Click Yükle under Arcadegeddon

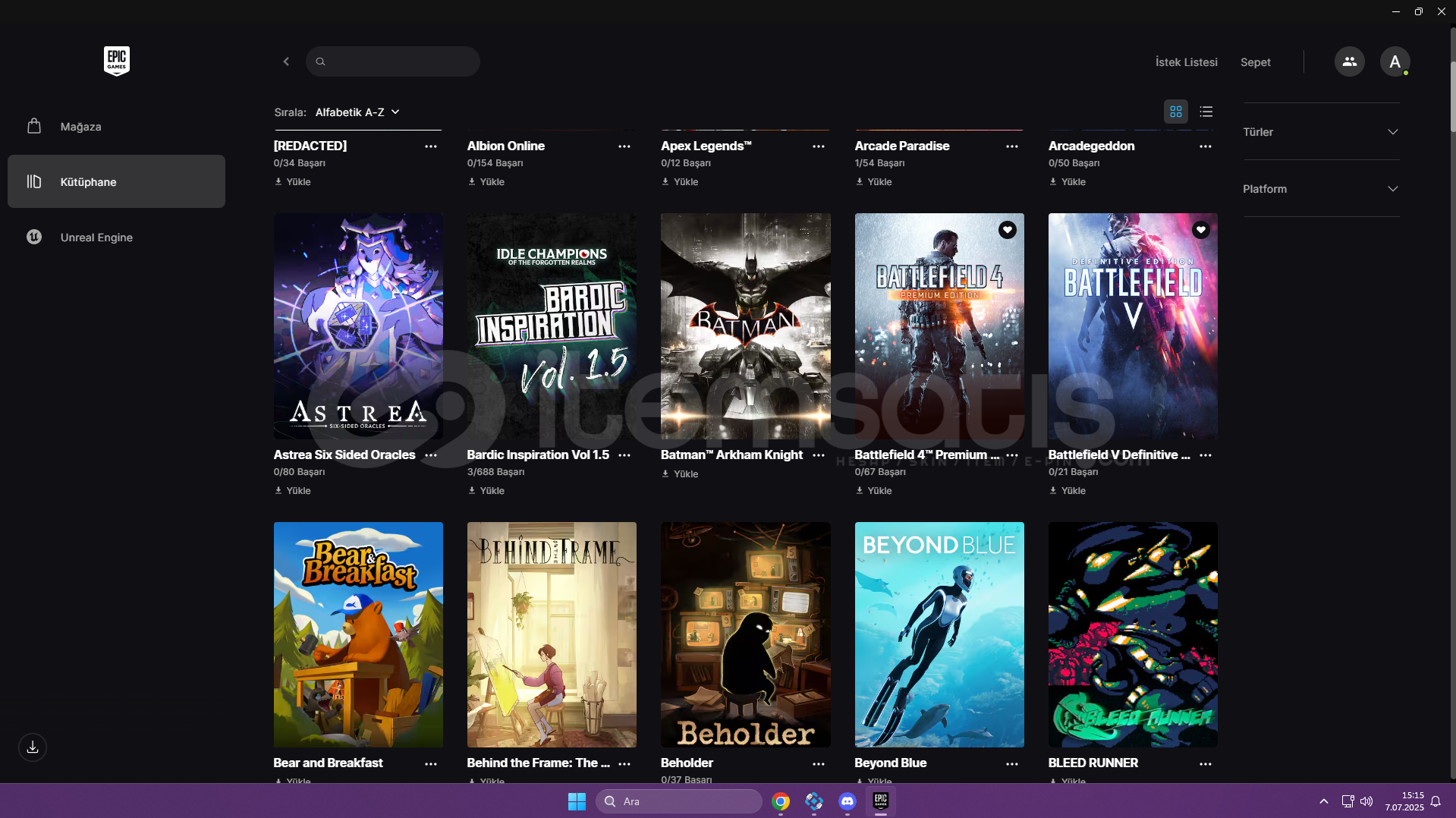pos(1067,181)
